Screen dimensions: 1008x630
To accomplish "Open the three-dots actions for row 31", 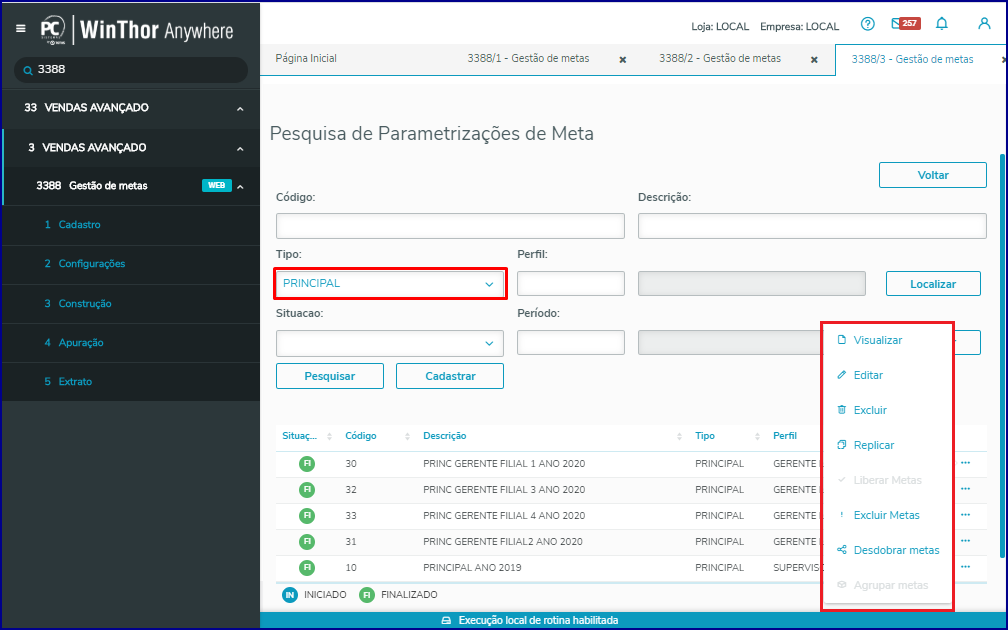I will click(x=965, y=541).
